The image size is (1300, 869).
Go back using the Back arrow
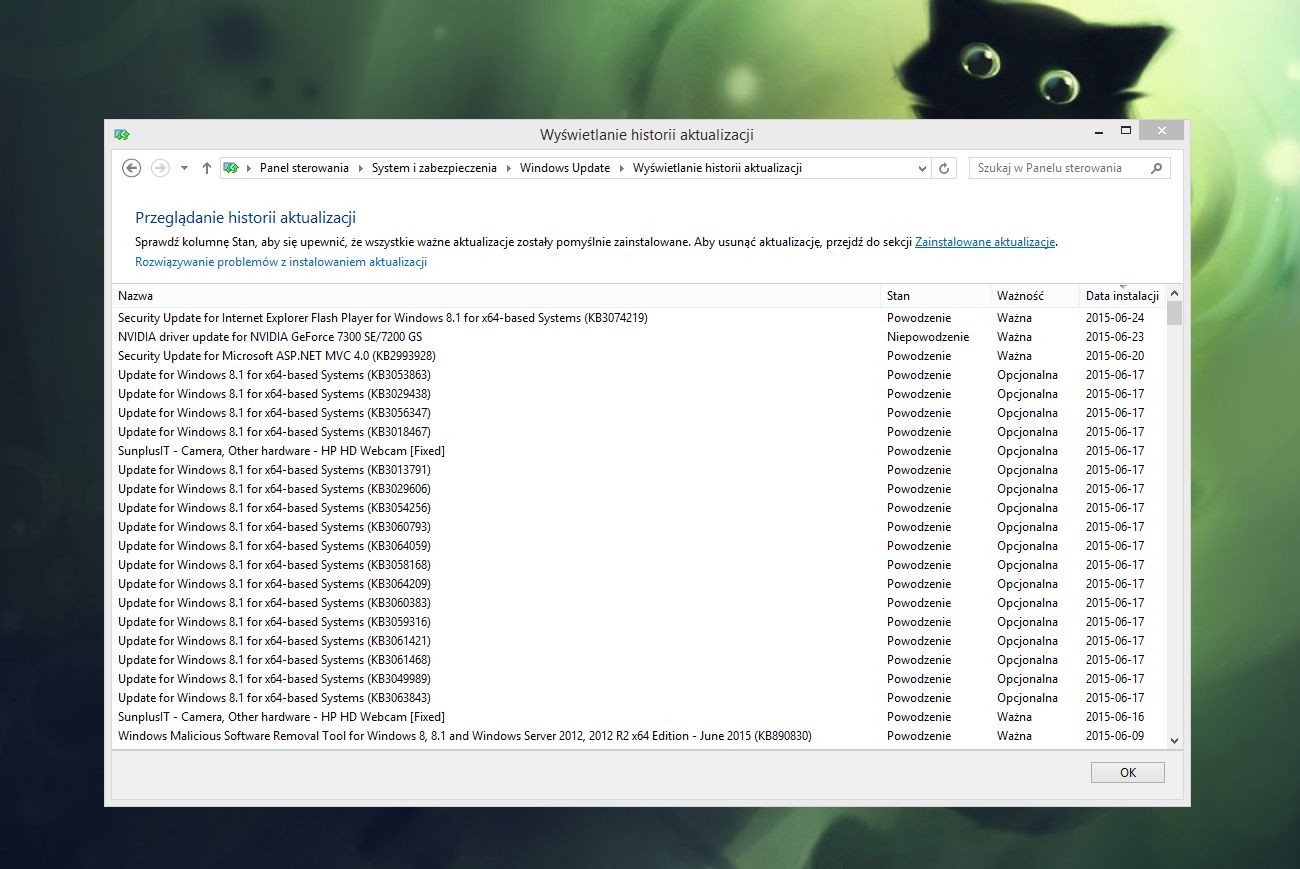click(x=131, y=168)
